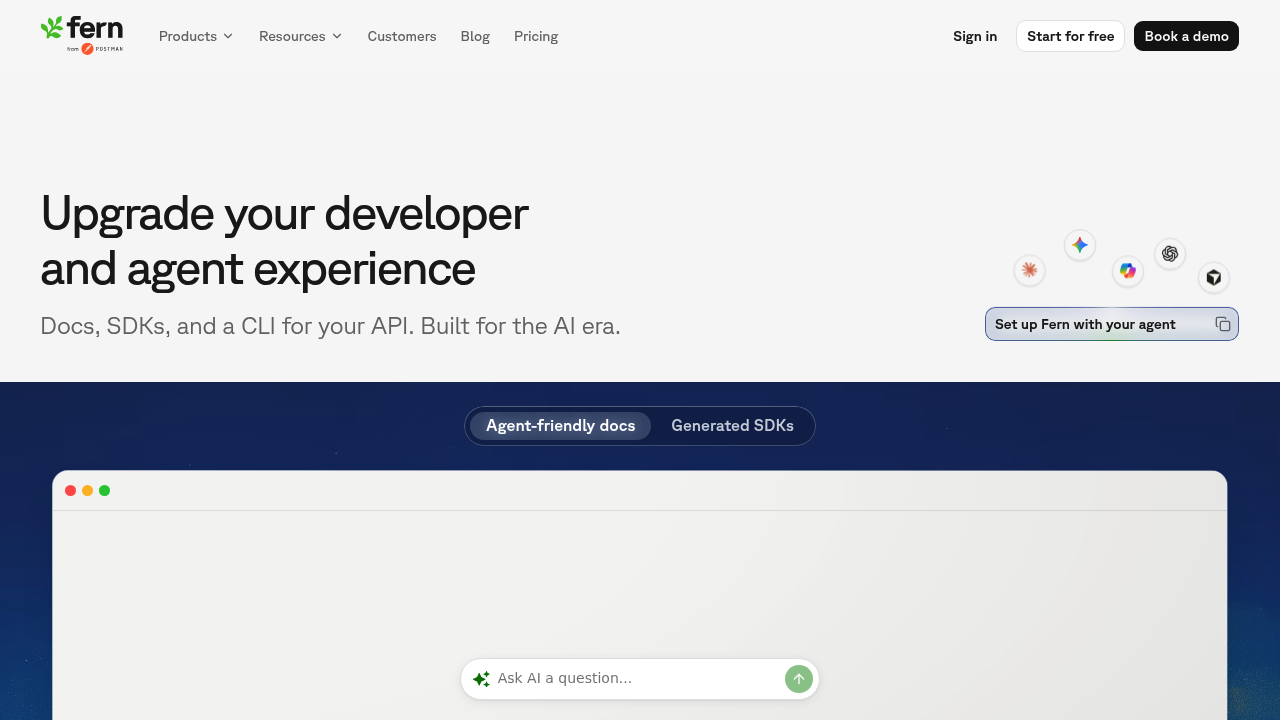Click the Gemini sparkle agent icon
This screenshot has width=1280, height=720.
1080,245
